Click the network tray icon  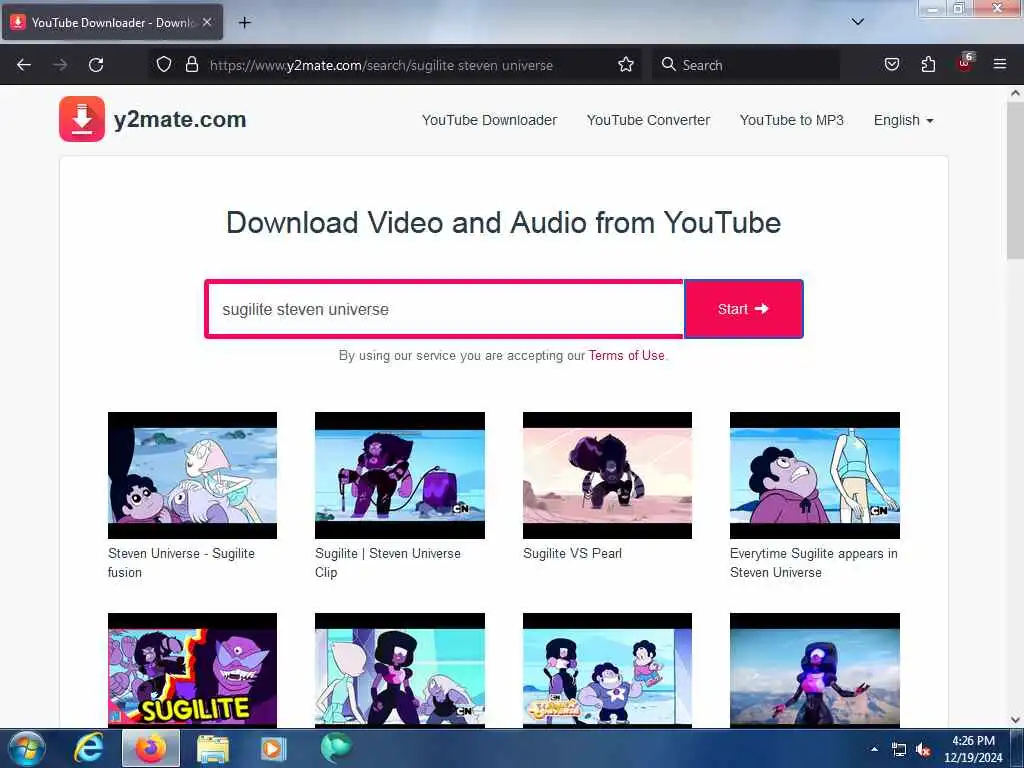point(899,750)
